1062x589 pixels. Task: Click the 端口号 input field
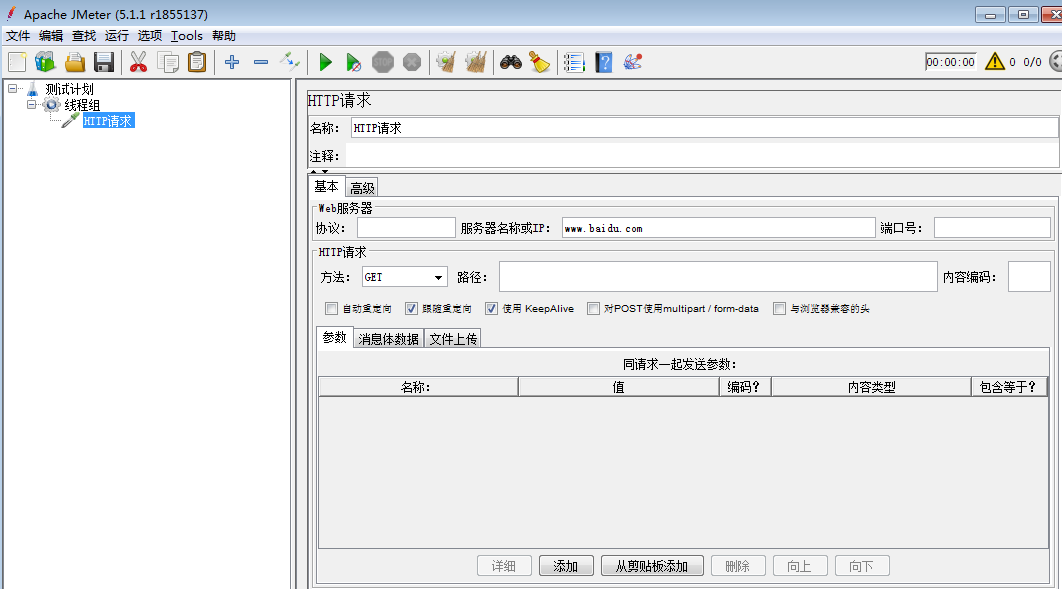(992, 228)
